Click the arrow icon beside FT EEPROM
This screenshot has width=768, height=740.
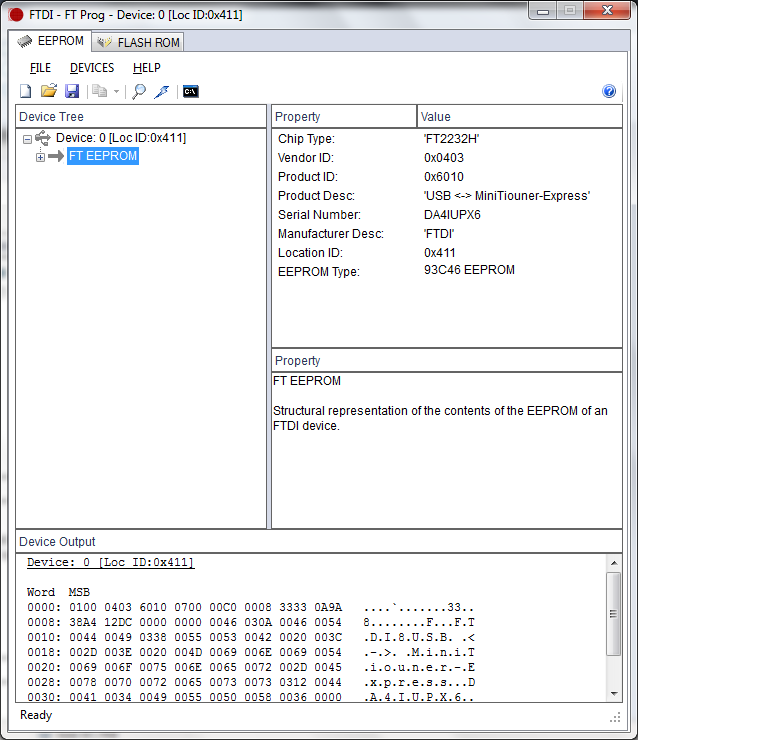(x=56, y=156)
